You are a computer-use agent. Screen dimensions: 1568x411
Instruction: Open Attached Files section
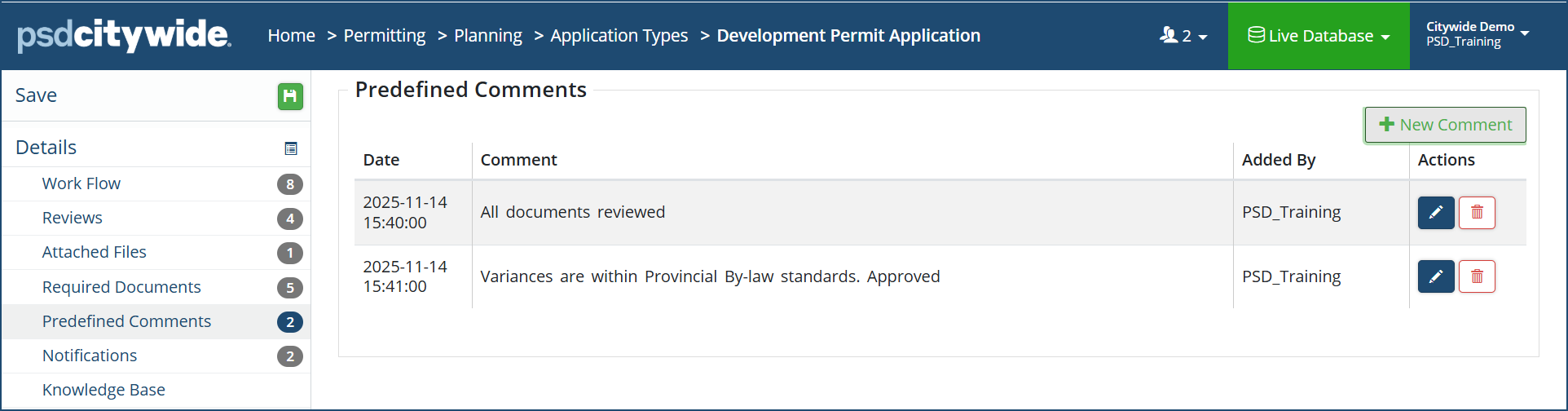point(95,252)
